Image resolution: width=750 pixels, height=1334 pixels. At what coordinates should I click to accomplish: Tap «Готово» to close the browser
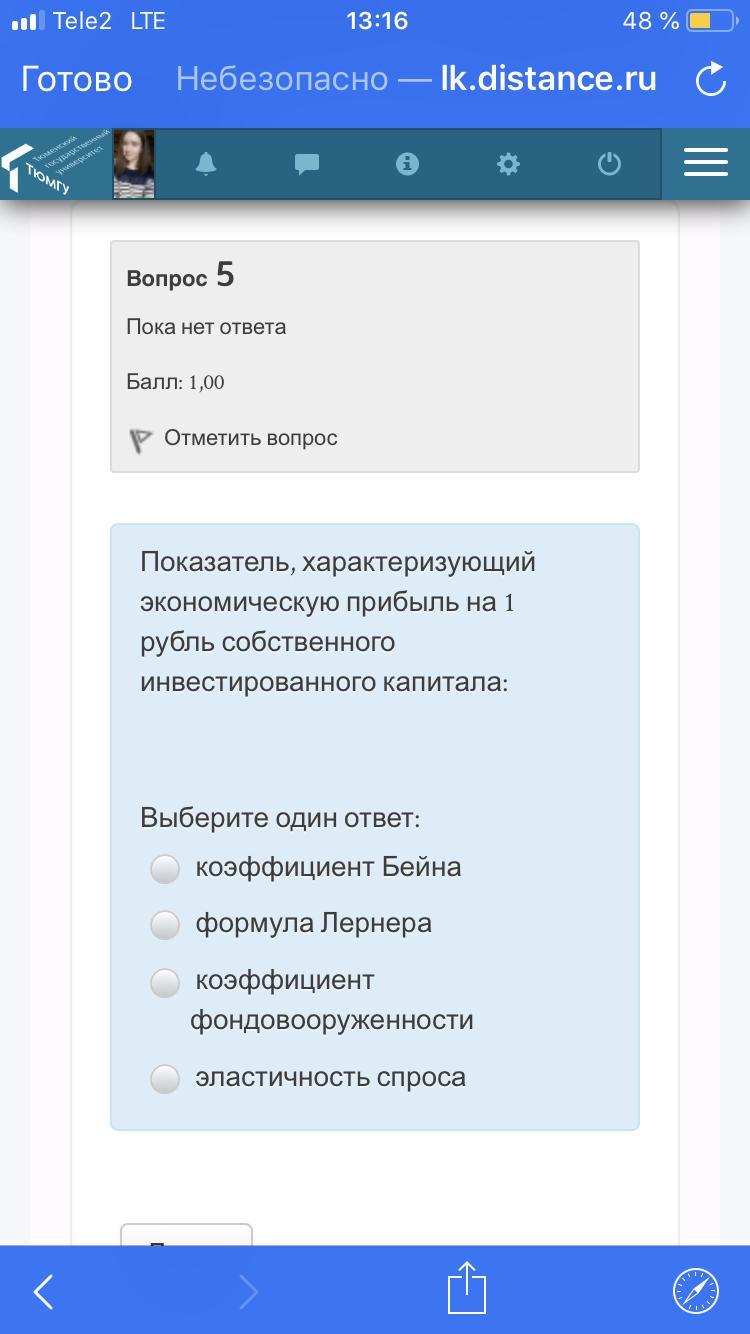[76, 79]
